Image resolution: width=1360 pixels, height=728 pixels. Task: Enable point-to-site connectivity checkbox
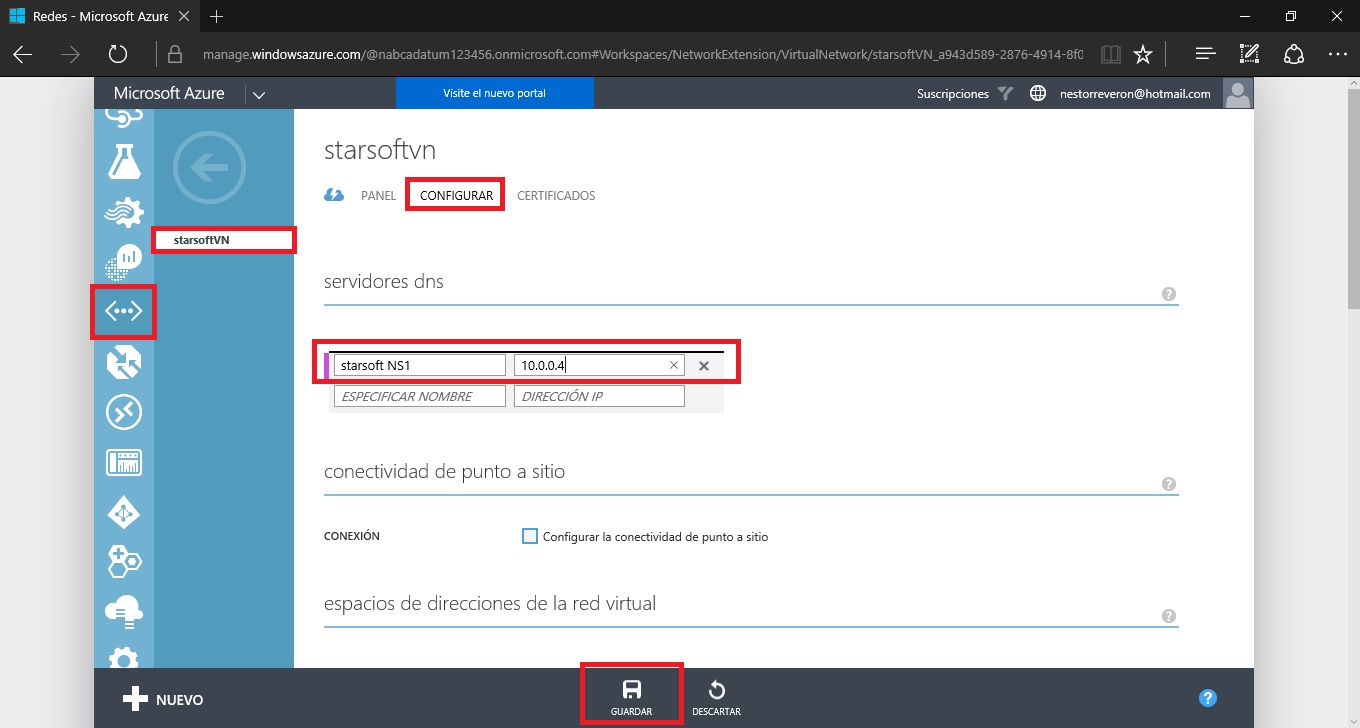pyautogui.click(x=530, y=536)
